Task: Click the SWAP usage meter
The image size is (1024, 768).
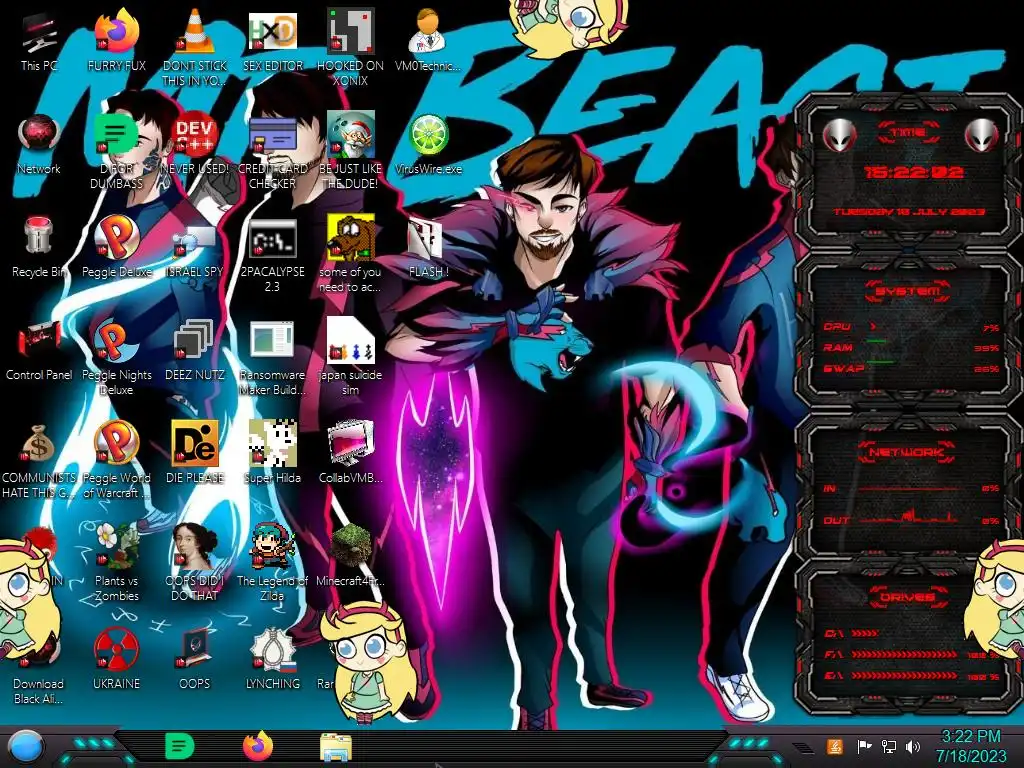Action: (x=911, y=368)
